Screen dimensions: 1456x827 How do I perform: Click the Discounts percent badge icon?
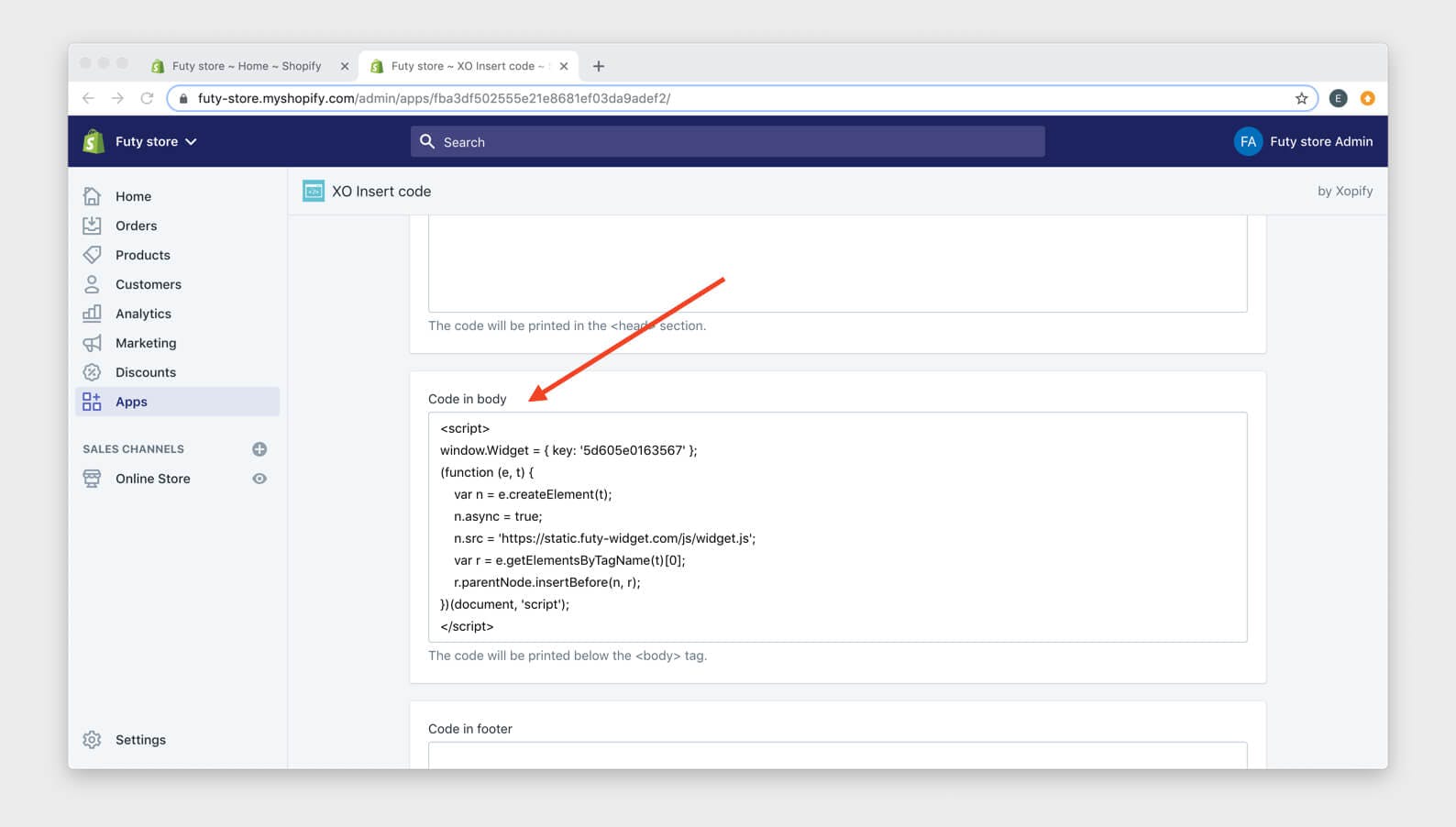[x=92, y=372]
